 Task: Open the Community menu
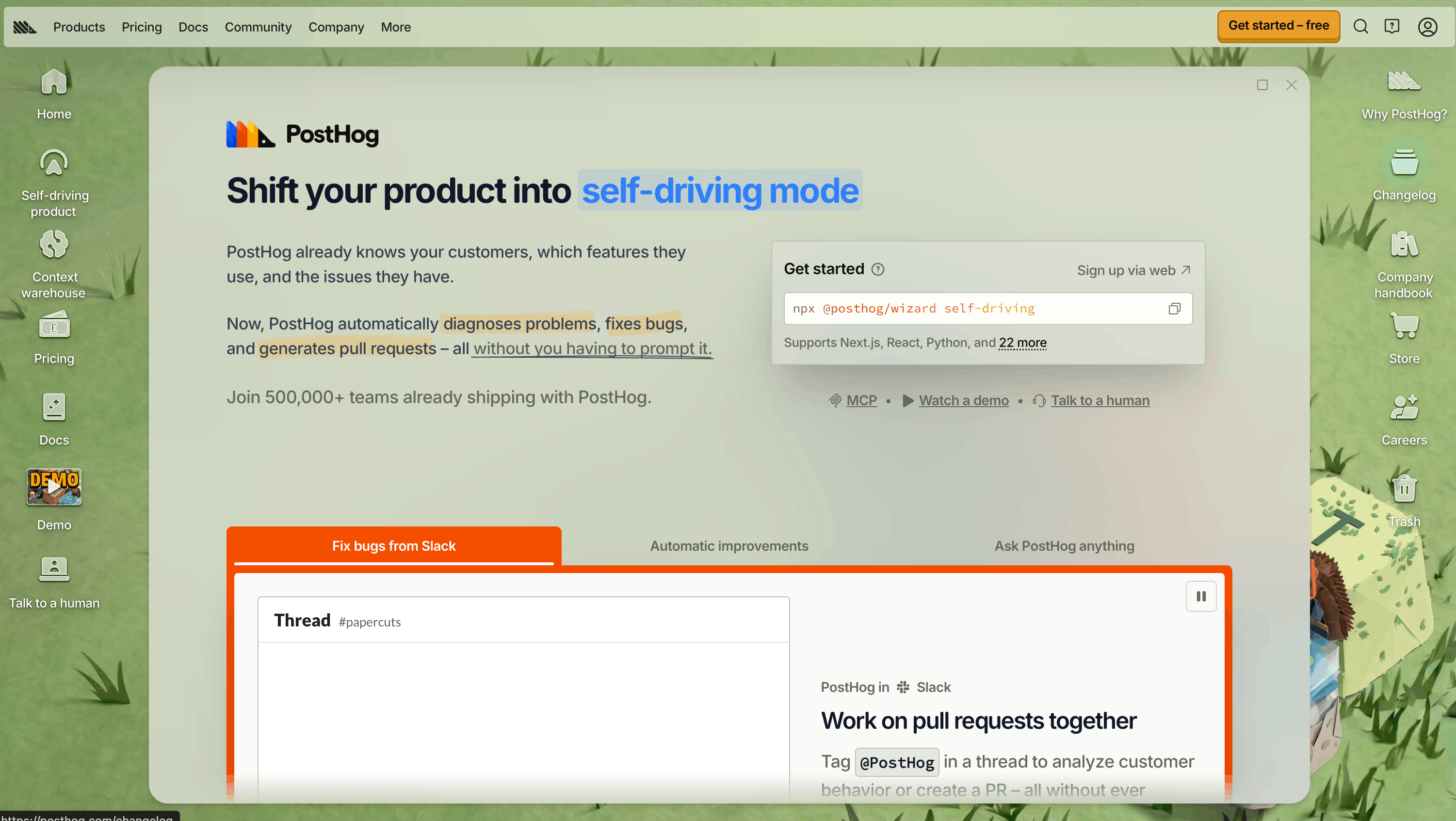point(259,27)
